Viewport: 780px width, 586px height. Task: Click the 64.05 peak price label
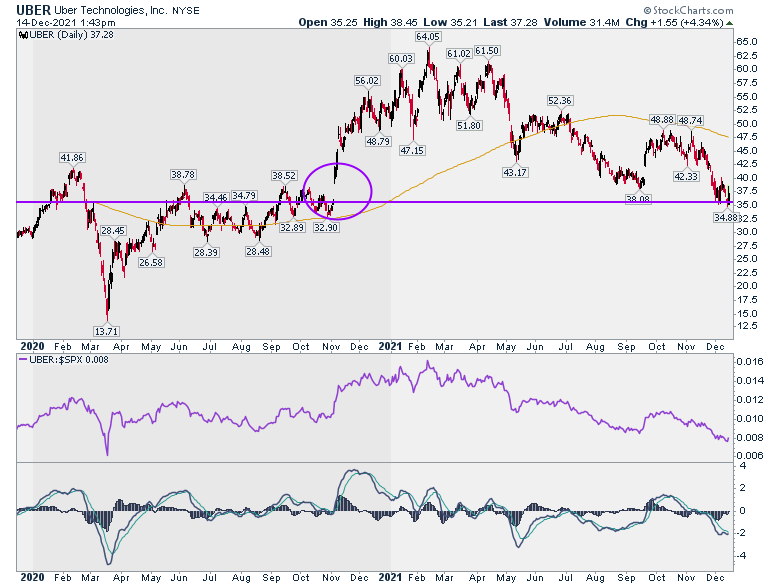[x=428, y=36]
